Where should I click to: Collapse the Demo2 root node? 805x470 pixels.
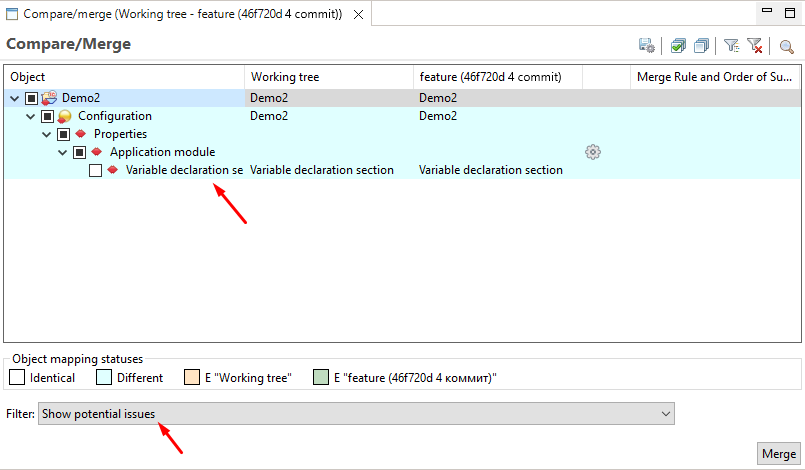point(14,98)
